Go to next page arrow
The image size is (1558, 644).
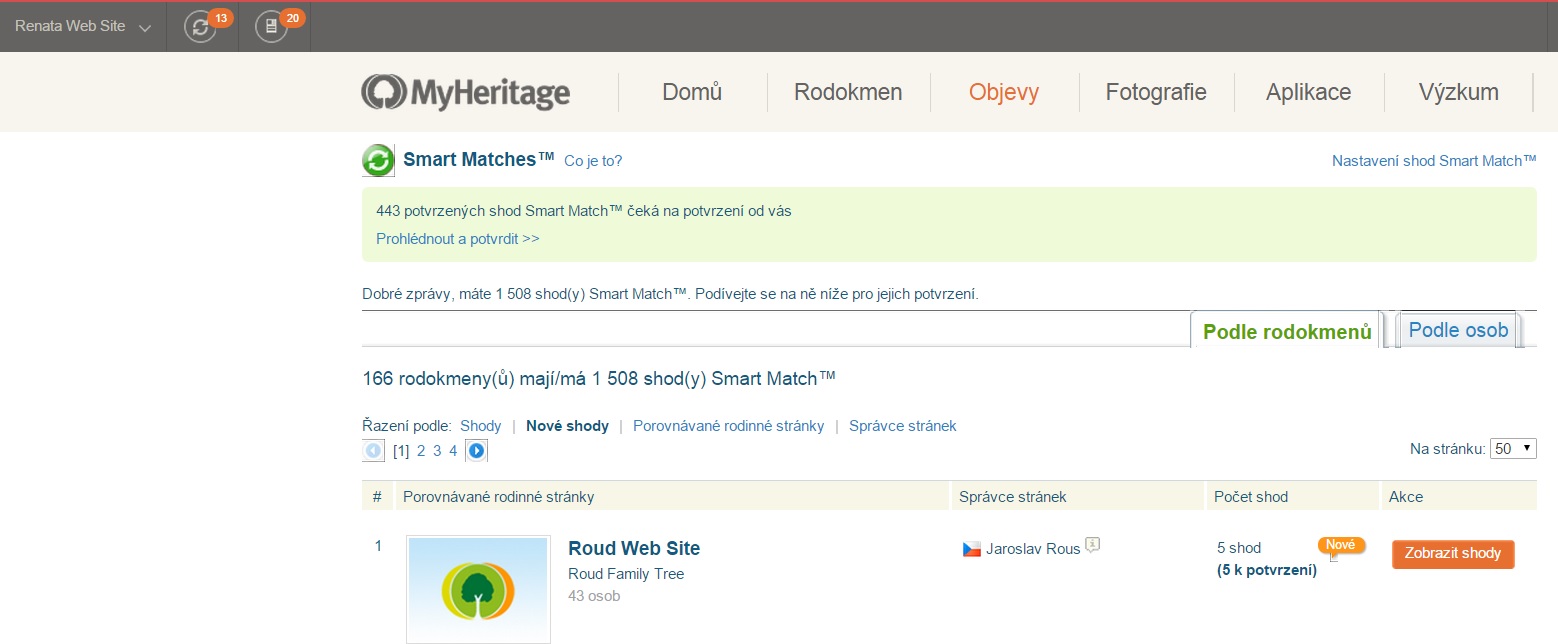[x=476, y=451]
